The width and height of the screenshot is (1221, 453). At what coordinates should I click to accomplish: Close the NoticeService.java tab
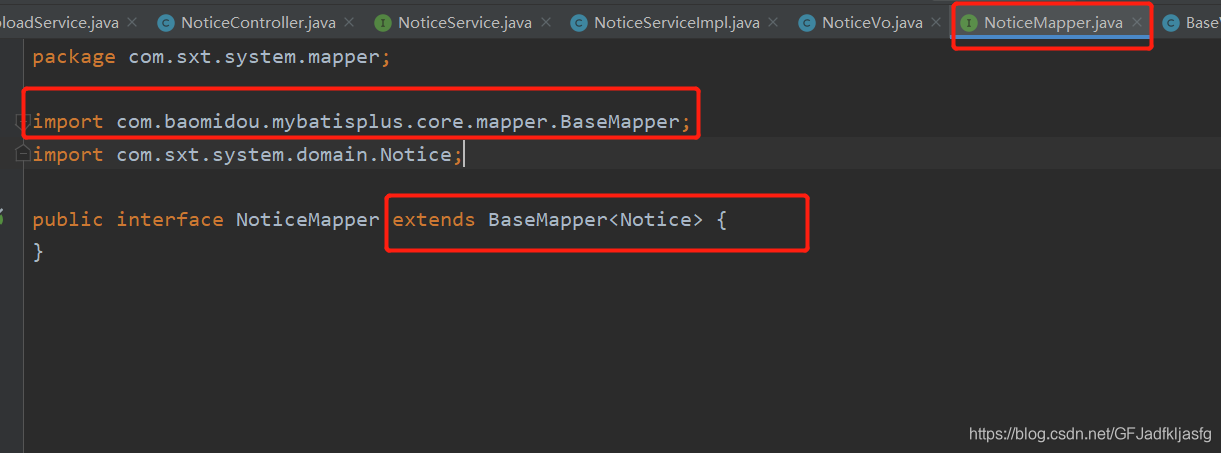click(546, 22)
